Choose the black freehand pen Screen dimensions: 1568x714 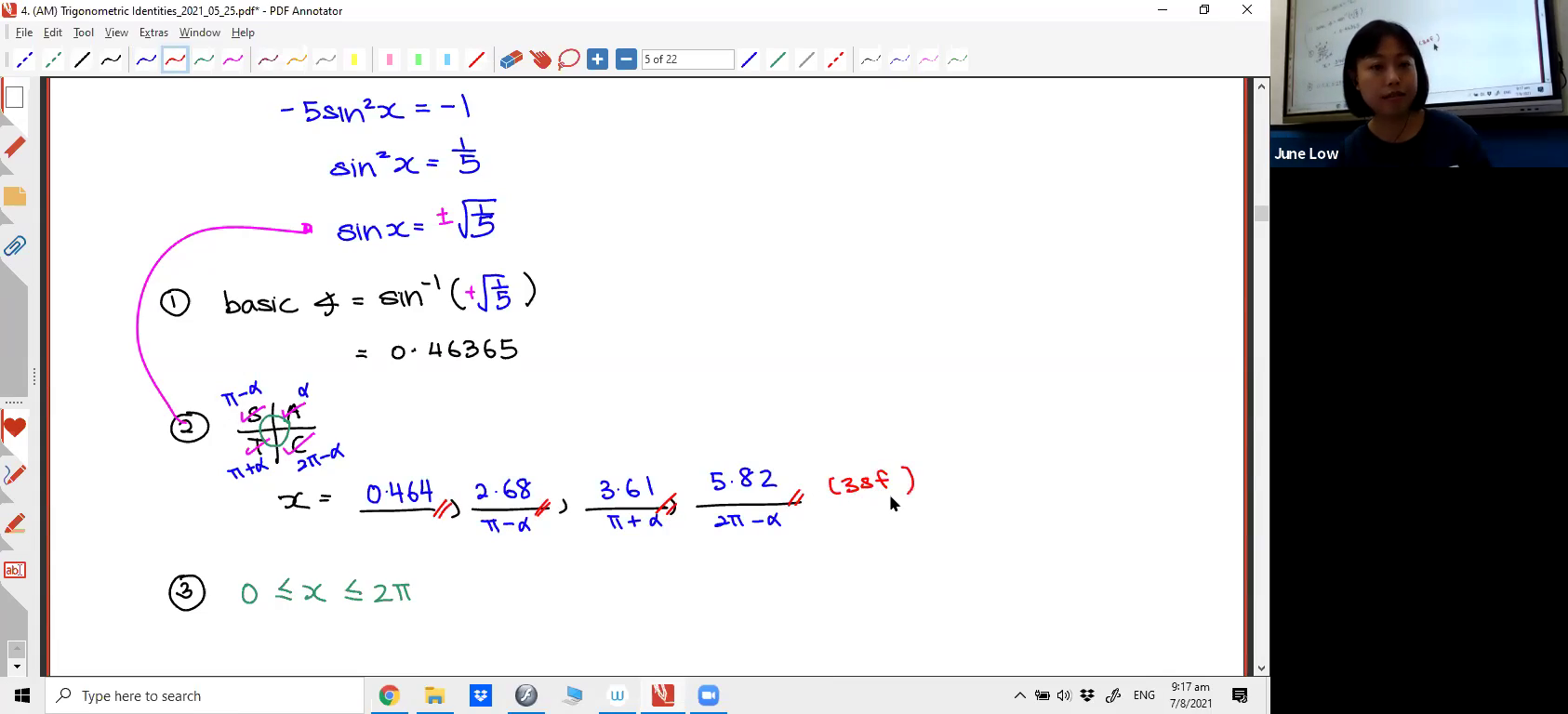point(112,59)
